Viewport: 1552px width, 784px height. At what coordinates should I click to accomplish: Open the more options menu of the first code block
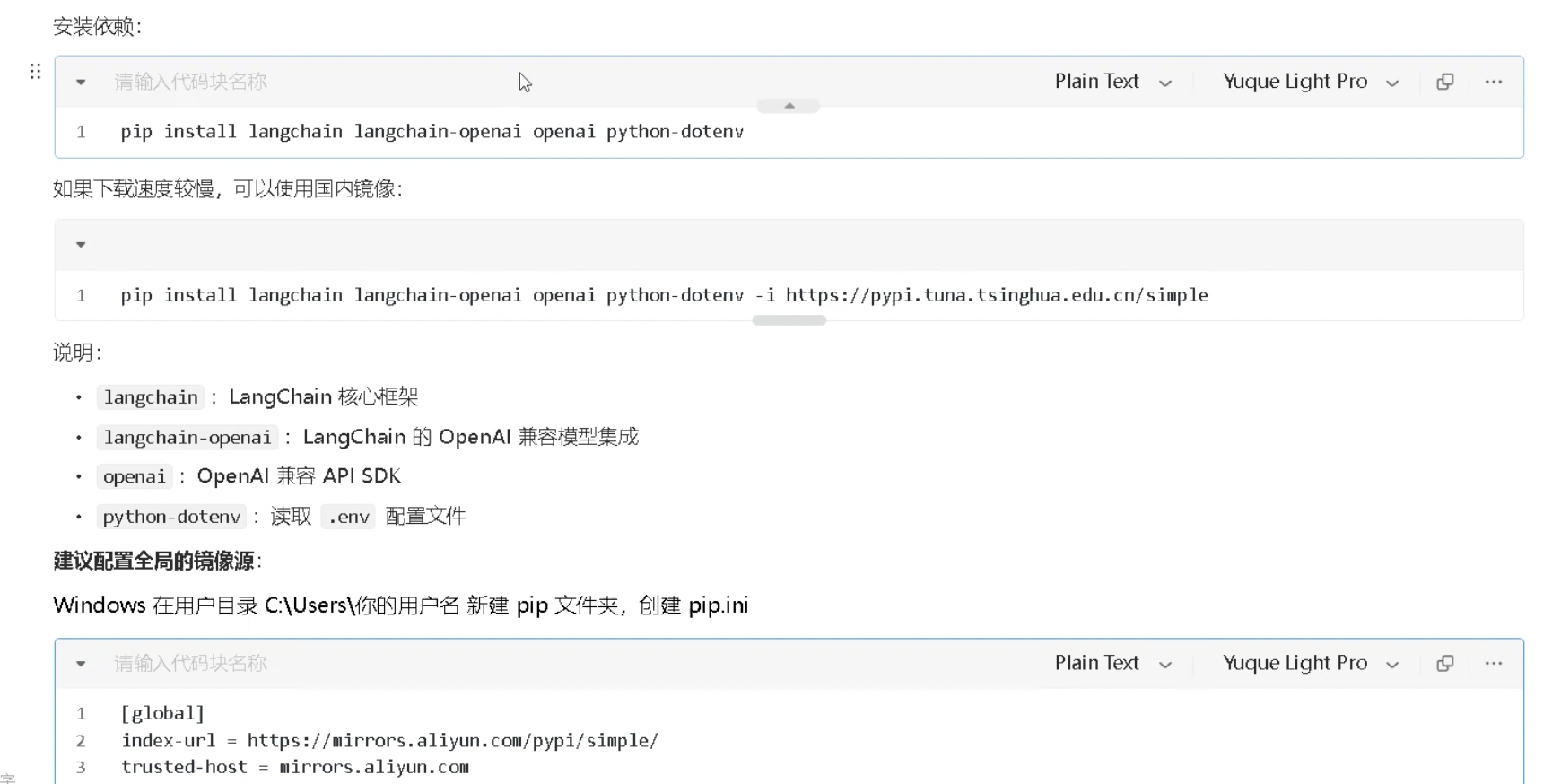1494,82
